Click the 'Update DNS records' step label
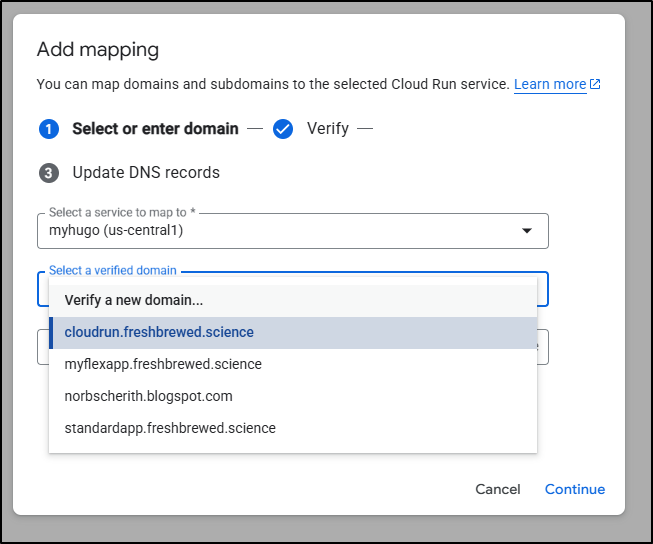The height and width of the screenshot is (544, 653). [146, 173]
